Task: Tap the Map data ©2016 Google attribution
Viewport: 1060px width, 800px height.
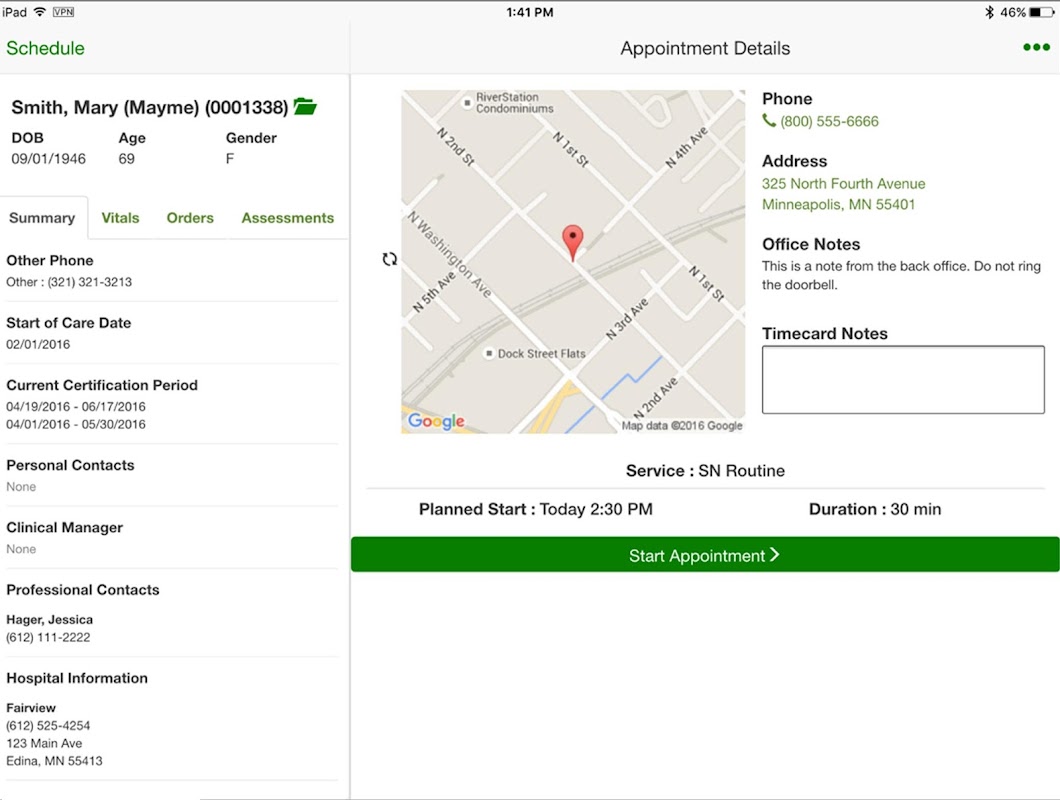Action: (x=682, y=425)
